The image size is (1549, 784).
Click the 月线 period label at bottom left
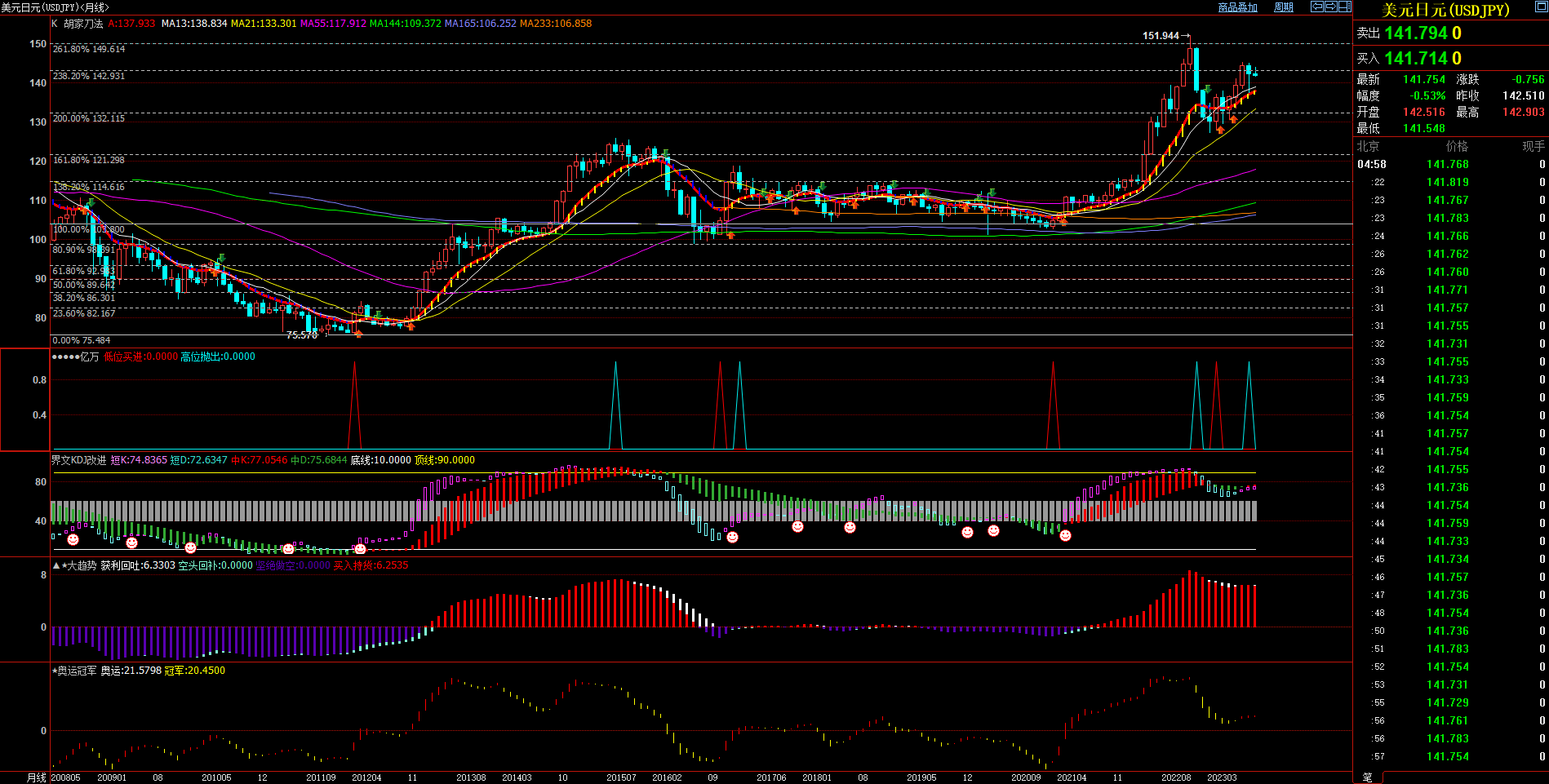tap(36, 777)
